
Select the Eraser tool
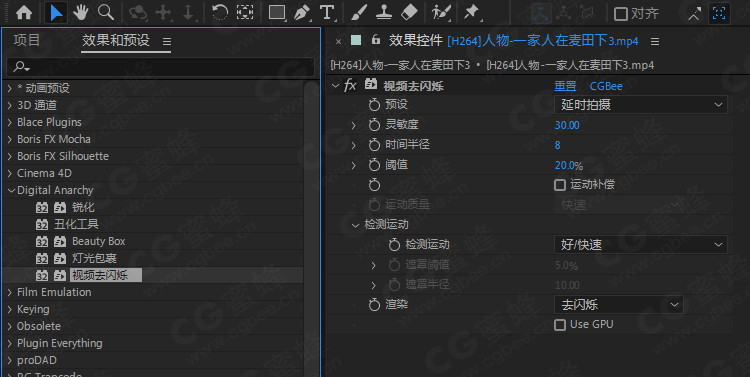(x=408, y=12)
